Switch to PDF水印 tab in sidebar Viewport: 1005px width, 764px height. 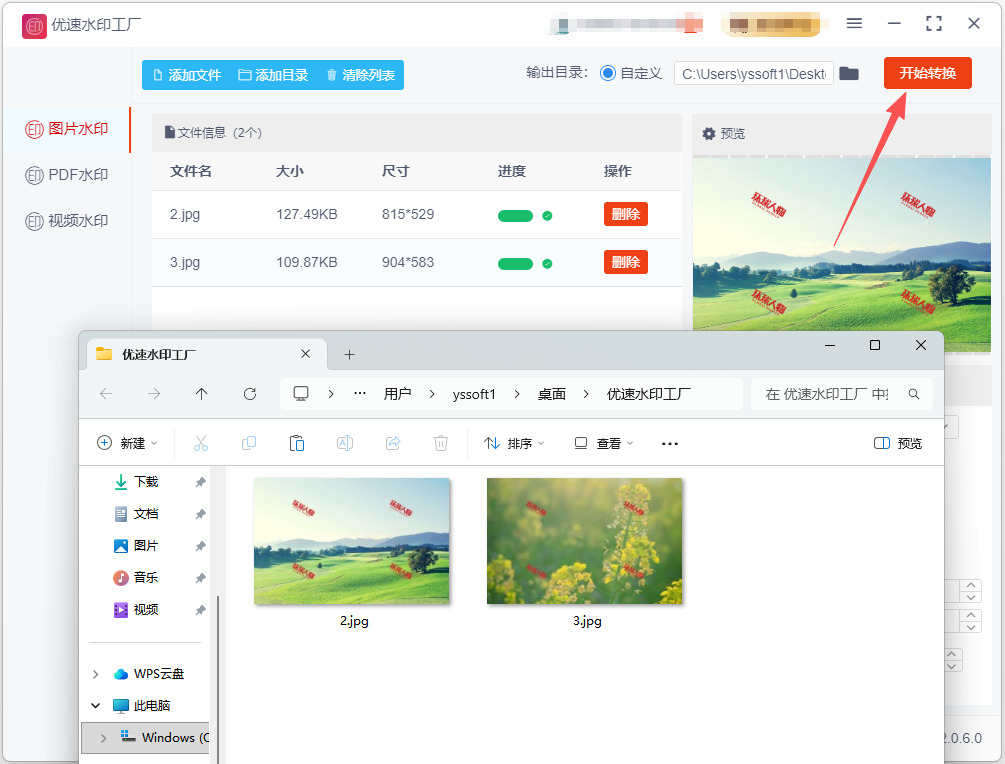coord(67,174)
